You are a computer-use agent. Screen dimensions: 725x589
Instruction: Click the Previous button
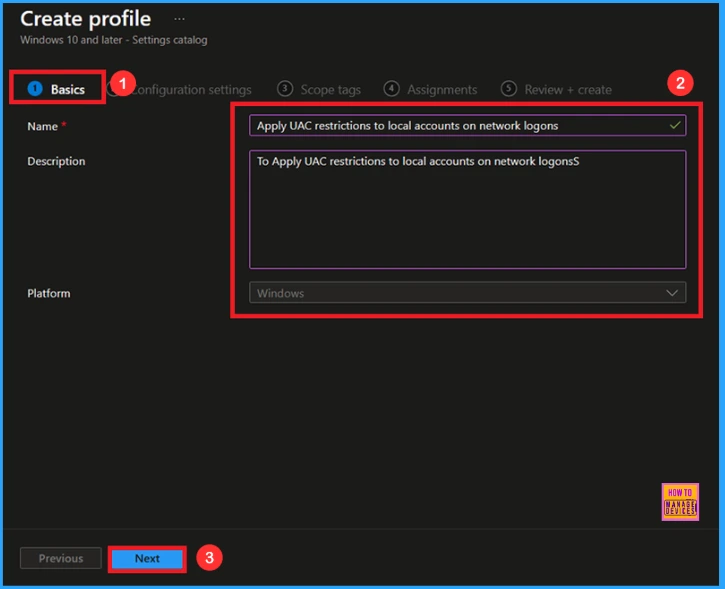tap(61, 558)
